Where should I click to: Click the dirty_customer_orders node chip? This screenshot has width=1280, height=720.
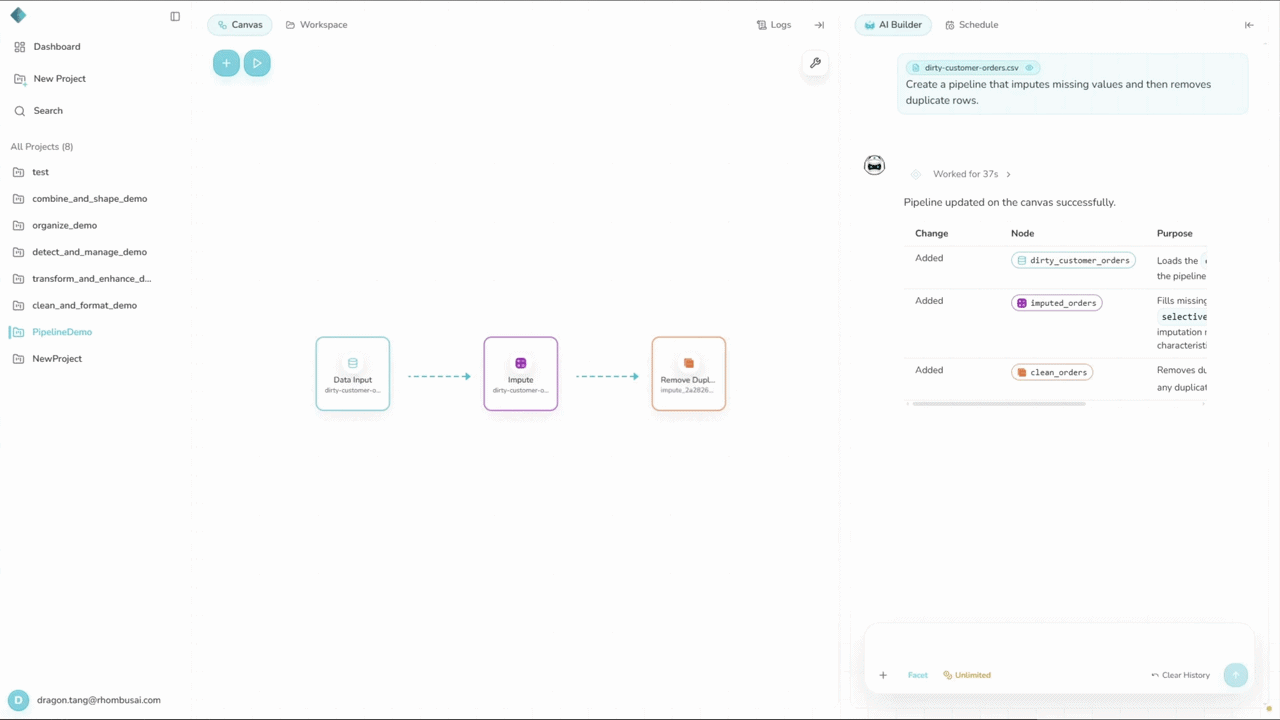pyautogui.click(x=1073, y=260)
